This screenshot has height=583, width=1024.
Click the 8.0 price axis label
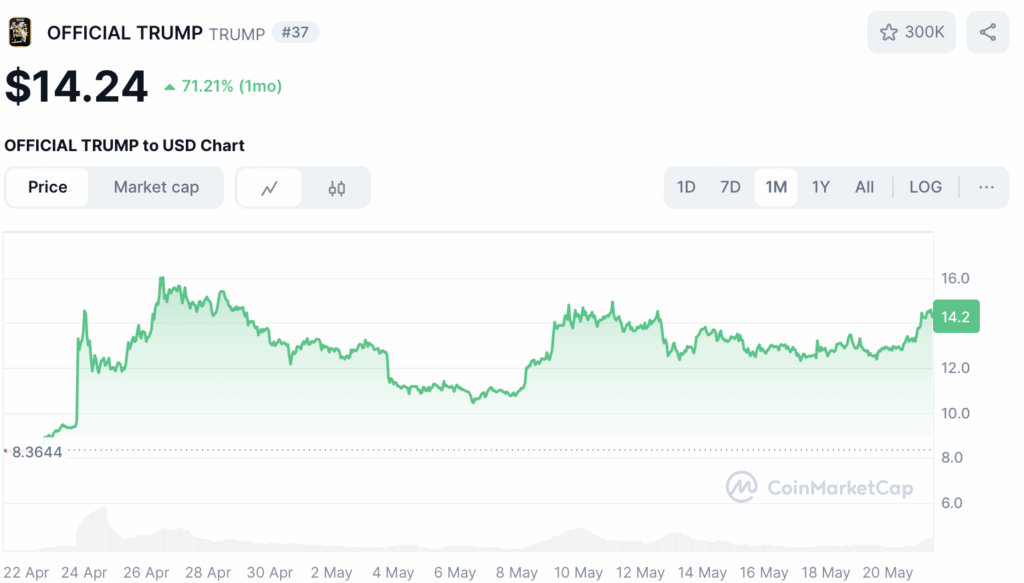pyautogui.click(x=952, y=457)
